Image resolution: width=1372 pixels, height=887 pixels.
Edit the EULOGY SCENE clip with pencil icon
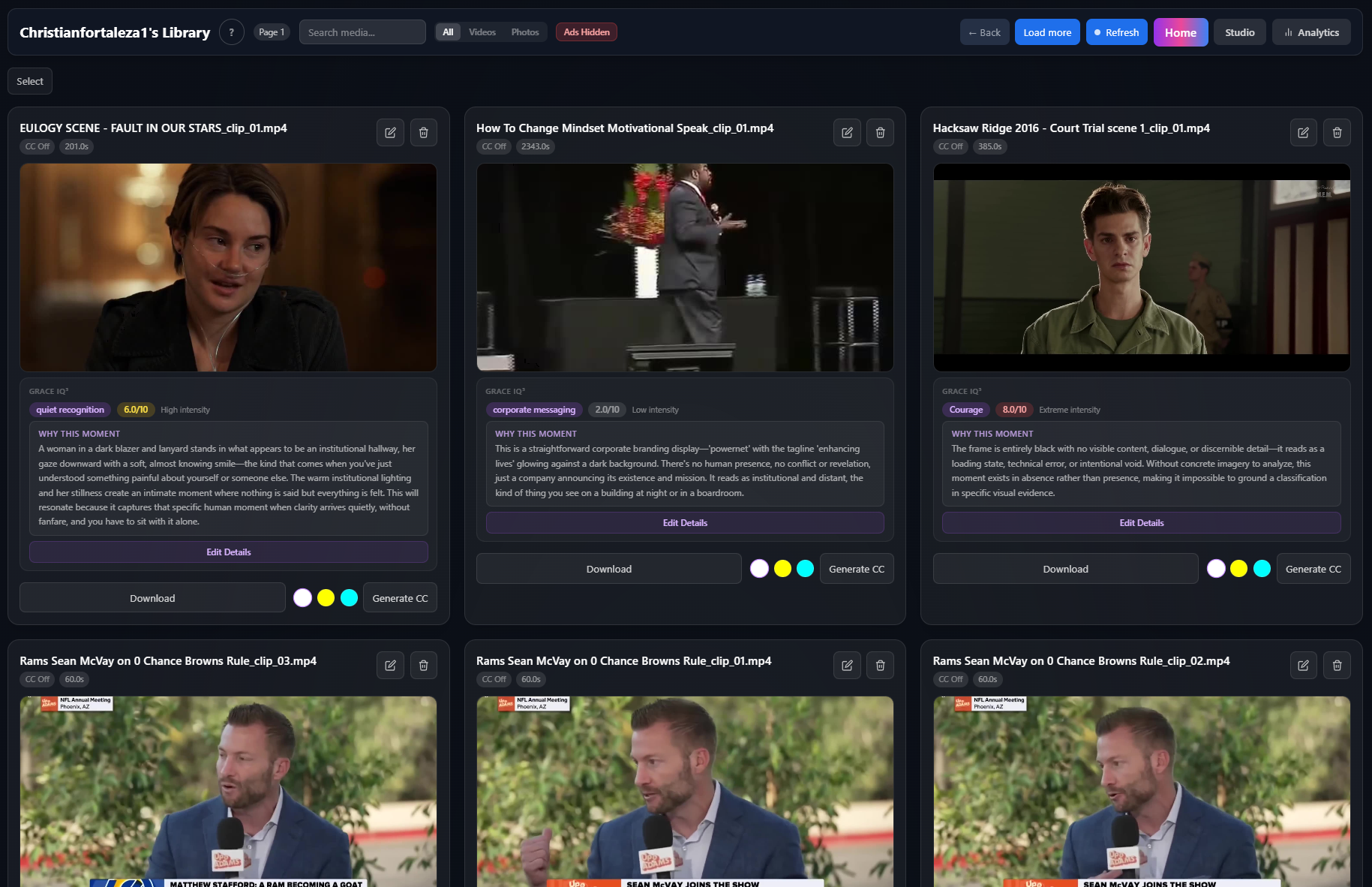(x=390, y=133)
